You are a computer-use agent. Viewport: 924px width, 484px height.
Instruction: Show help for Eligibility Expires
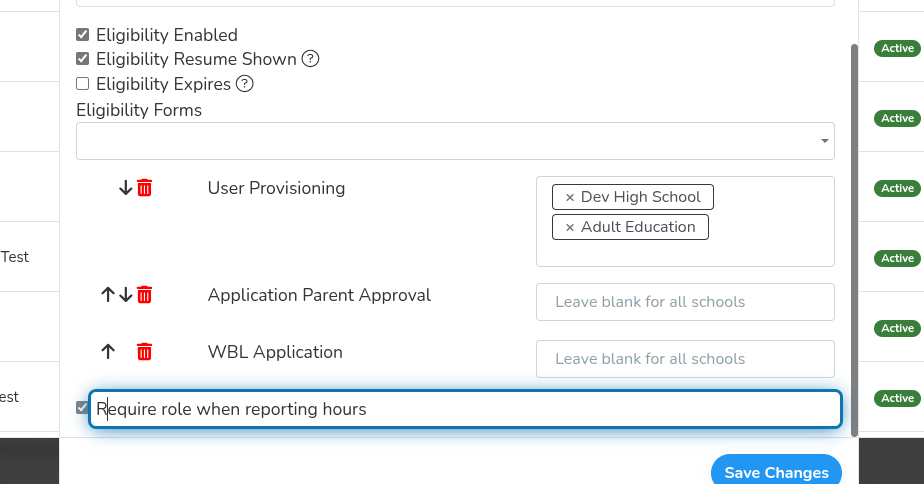pos(245,84)
